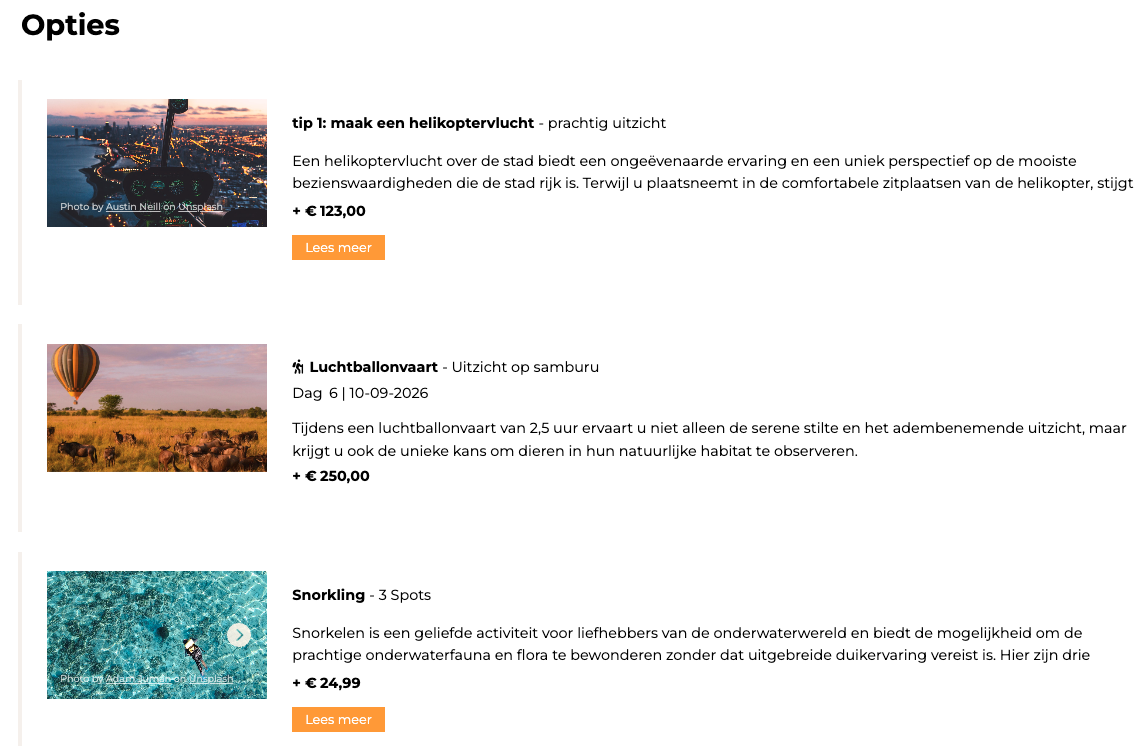Click the '+ € 250,00' balloon price
1147x746 pixels.
[331, 476]
